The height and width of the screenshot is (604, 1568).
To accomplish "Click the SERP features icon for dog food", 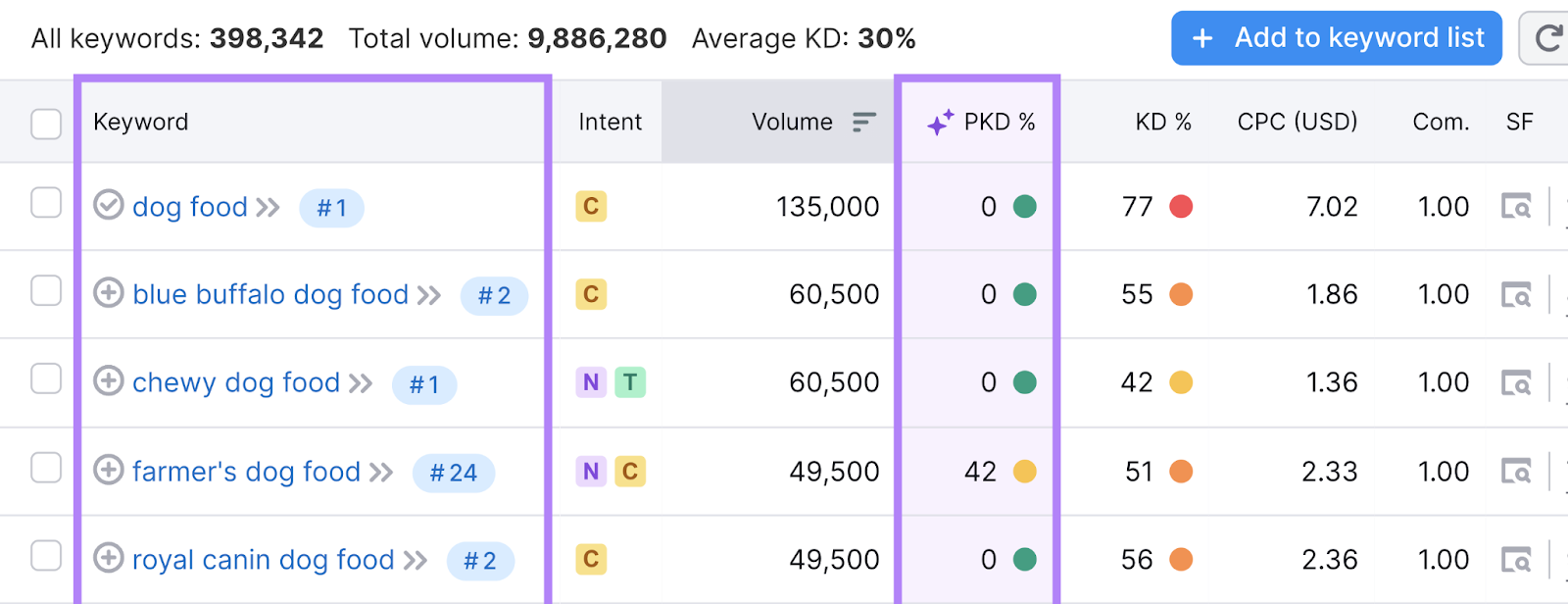I will (x=1516, y=207).
